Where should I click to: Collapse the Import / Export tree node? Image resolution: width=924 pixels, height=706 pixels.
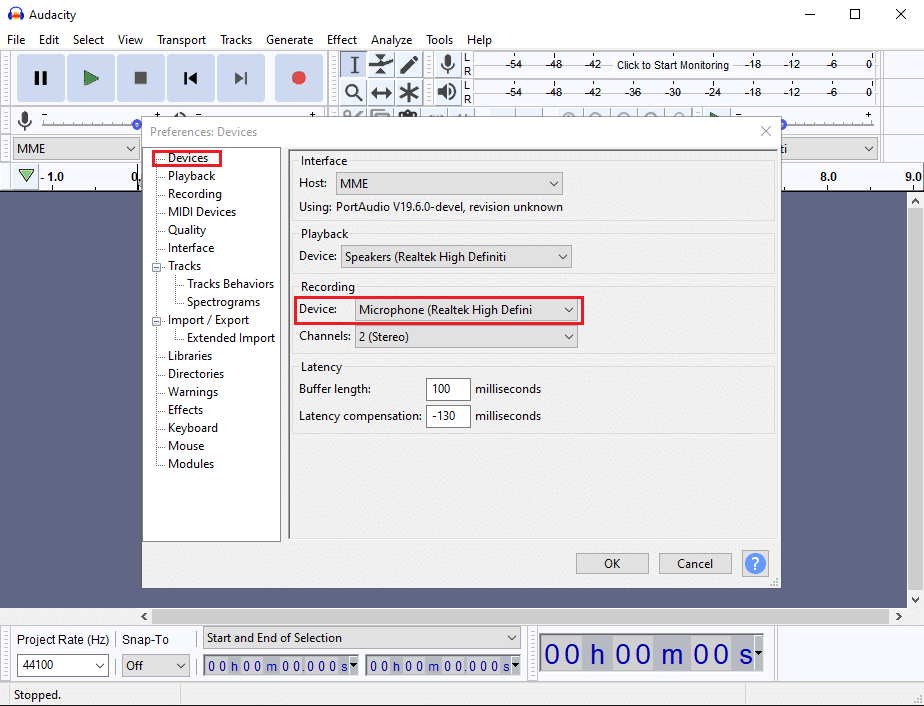157,320
